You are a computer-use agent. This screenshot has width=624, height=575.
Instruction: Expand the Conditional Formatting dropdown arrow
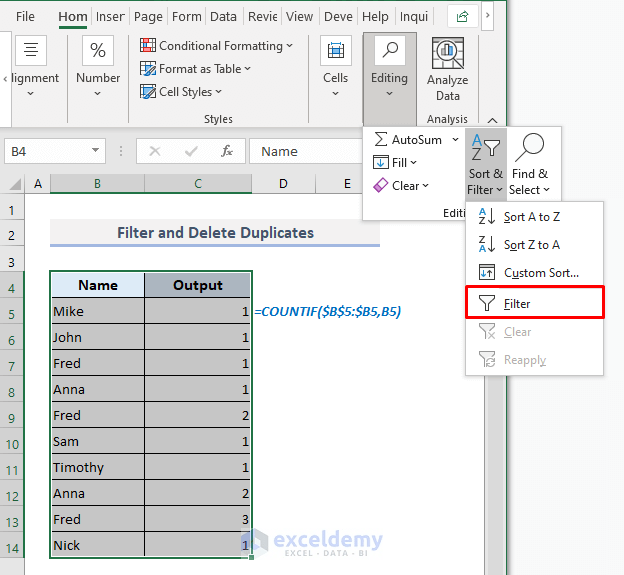pos(289,46)
